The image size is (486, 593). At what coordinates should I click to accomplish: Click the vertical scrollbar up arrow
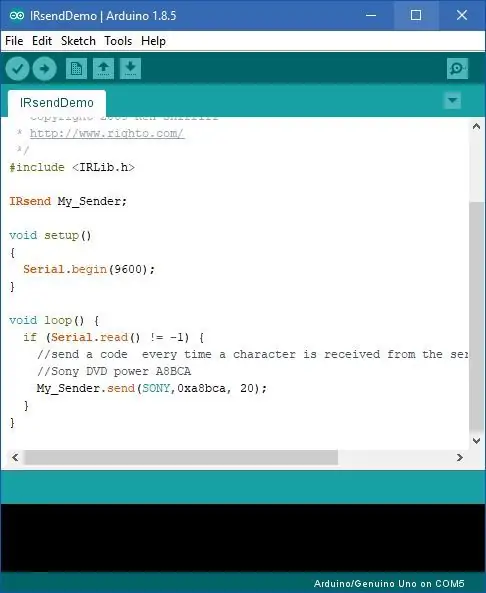point(477,127)
